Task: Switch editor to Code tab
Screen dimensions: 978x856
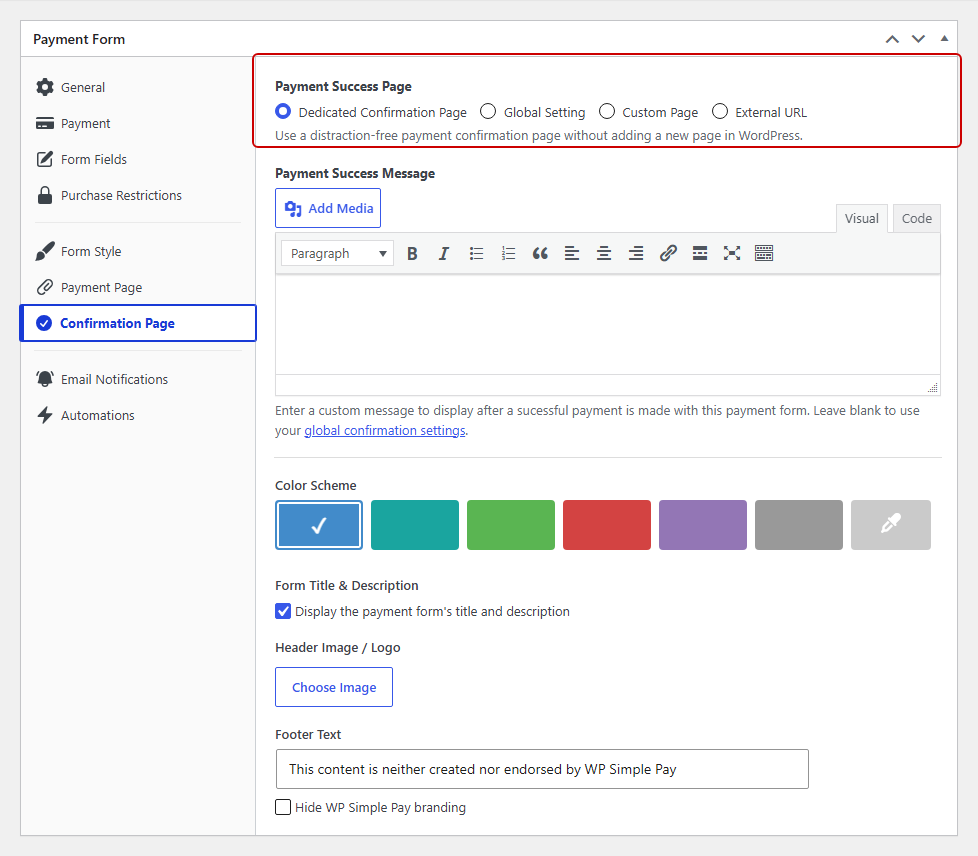Action: click(916, 218)
